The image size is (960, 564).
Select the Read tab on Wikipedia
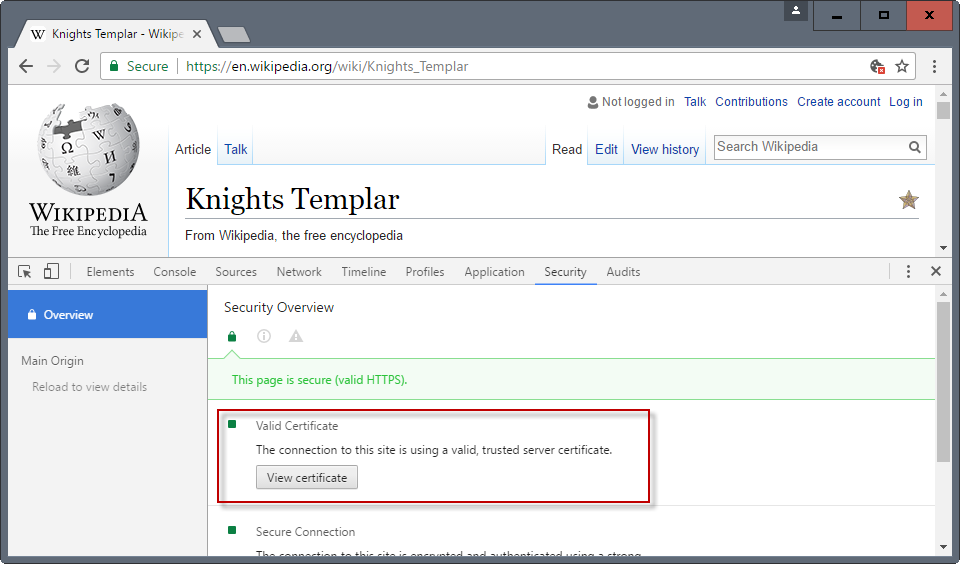click(x=567, y=149)
